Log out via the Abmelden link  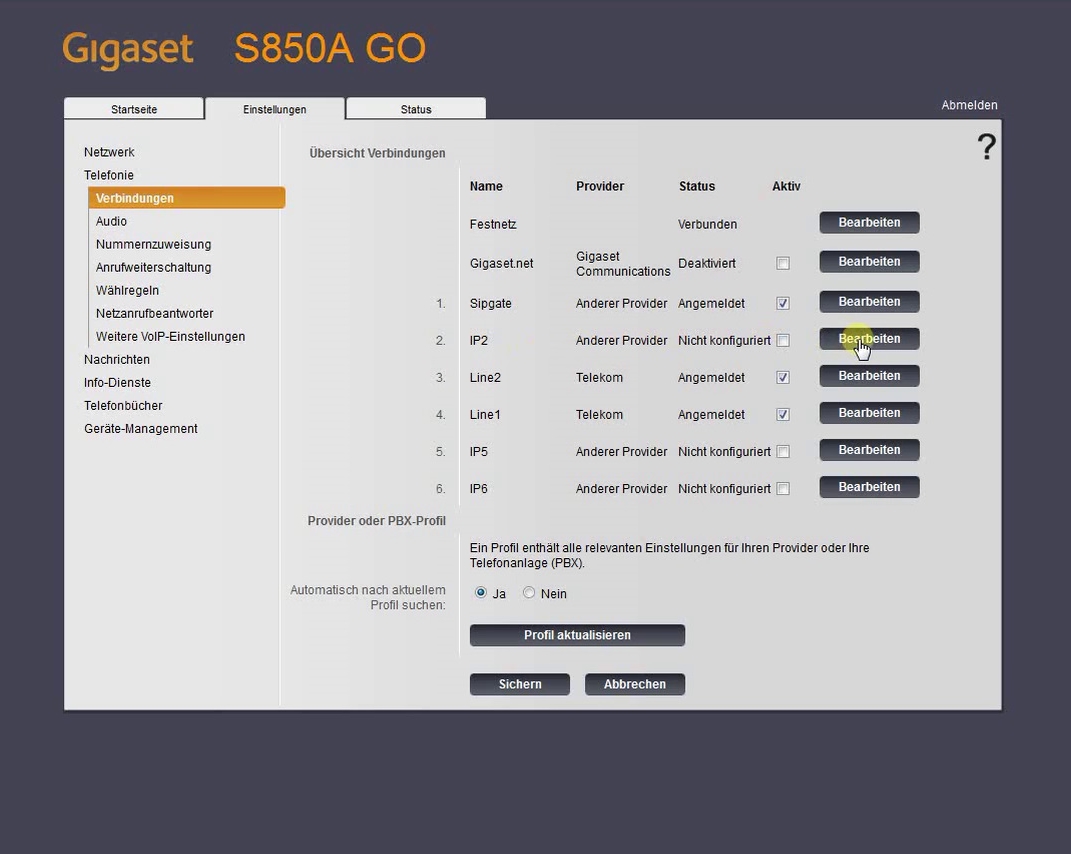point(968,105)
